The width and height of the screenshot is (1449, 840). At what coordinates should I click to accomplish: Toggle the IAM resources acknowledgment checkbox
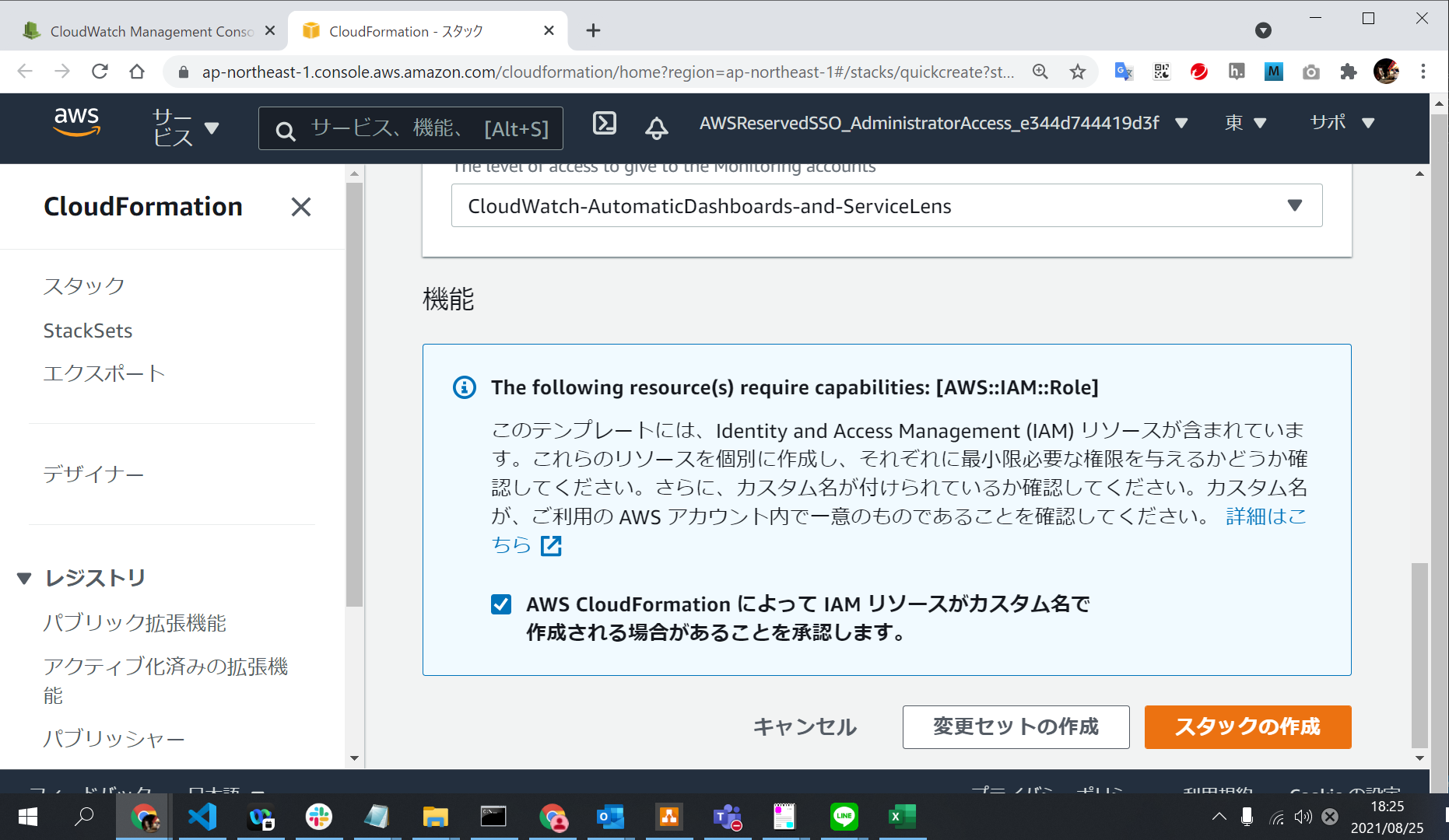pos(501,604)
